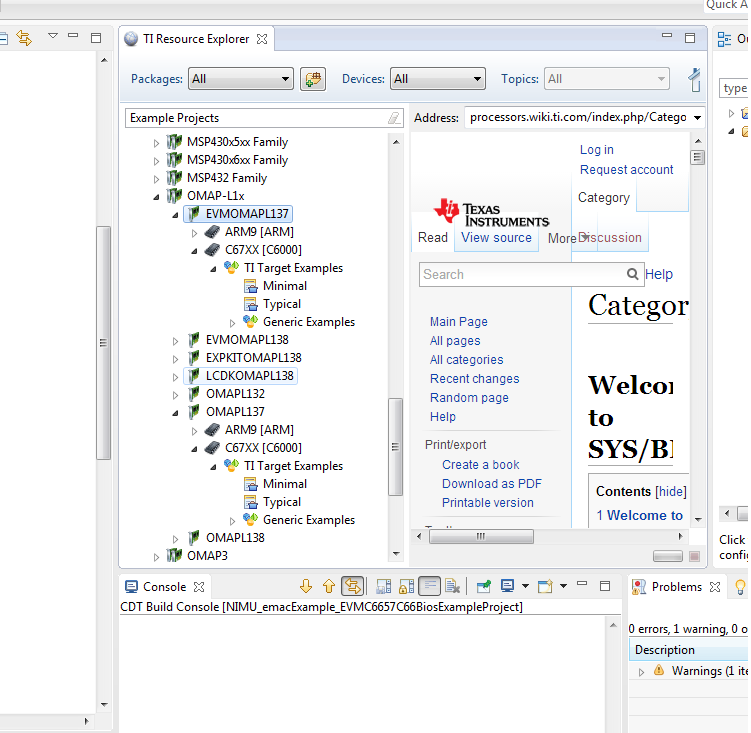Toggle the Console word wrap icon
This screenshot has width=751, height=733.
point(430,586)
